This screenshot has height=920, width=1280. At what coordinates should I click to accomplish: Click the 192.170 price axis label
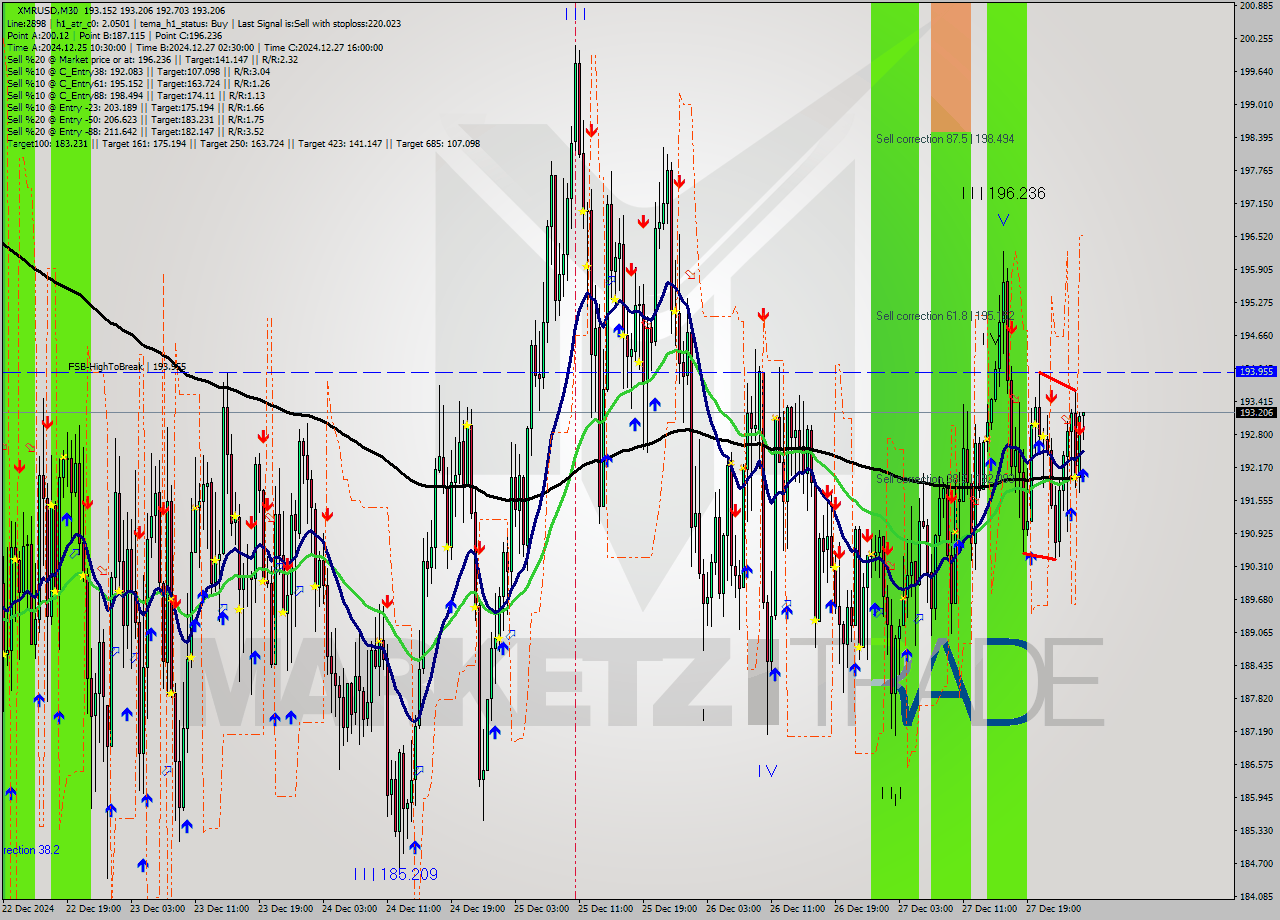[1256, 468]
